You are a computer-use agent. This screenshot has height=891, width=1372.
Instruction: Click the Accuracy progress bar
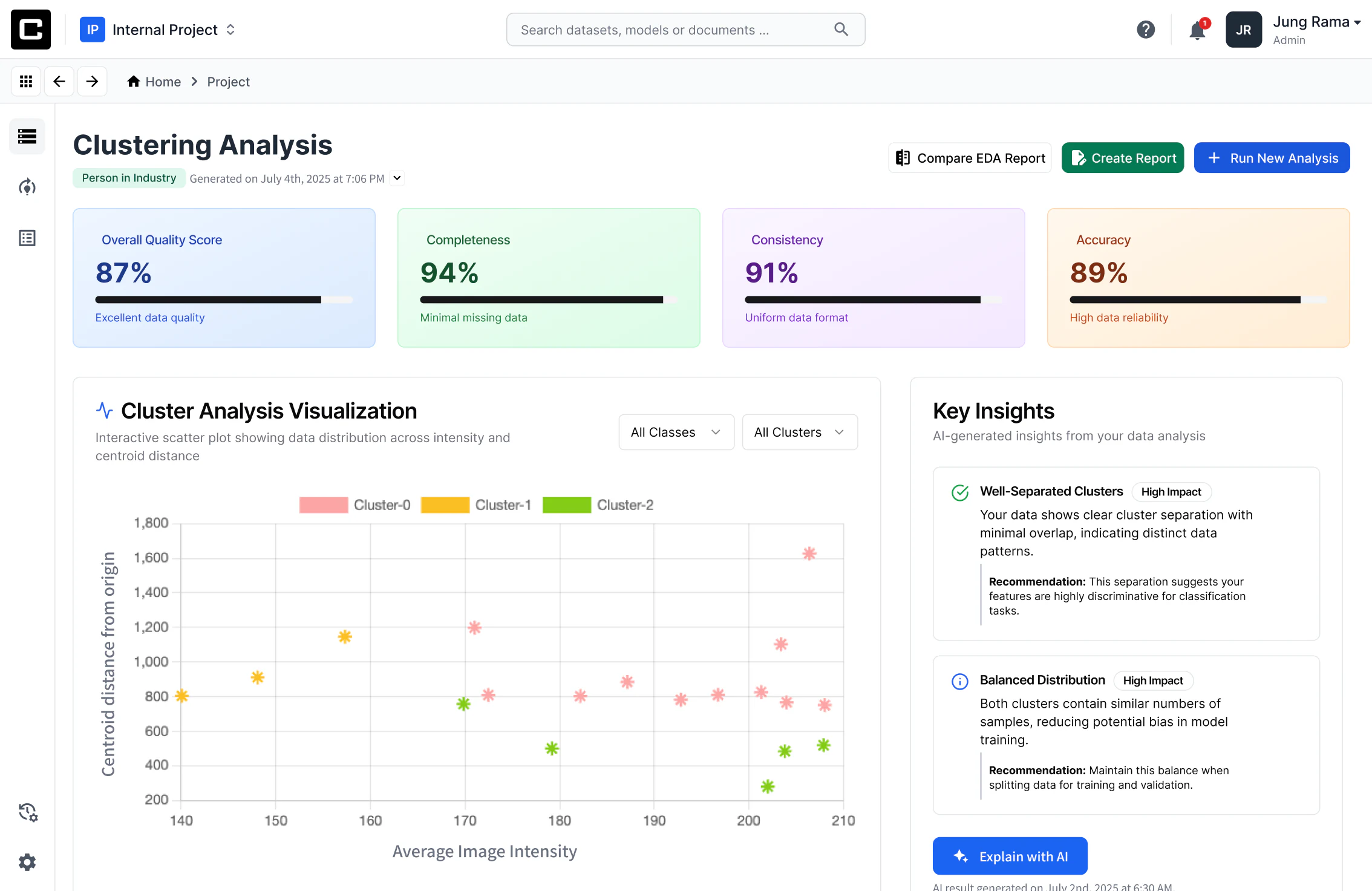[1198, 299]
